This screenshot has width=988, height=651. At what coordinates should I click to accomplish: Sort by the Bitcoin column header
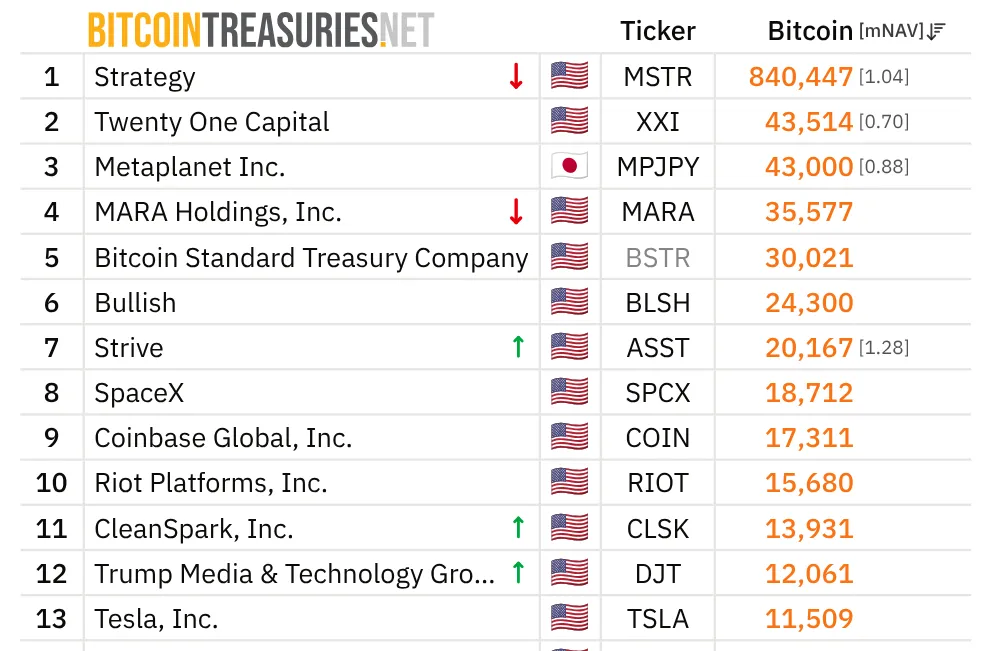click(x=810, y=31)
